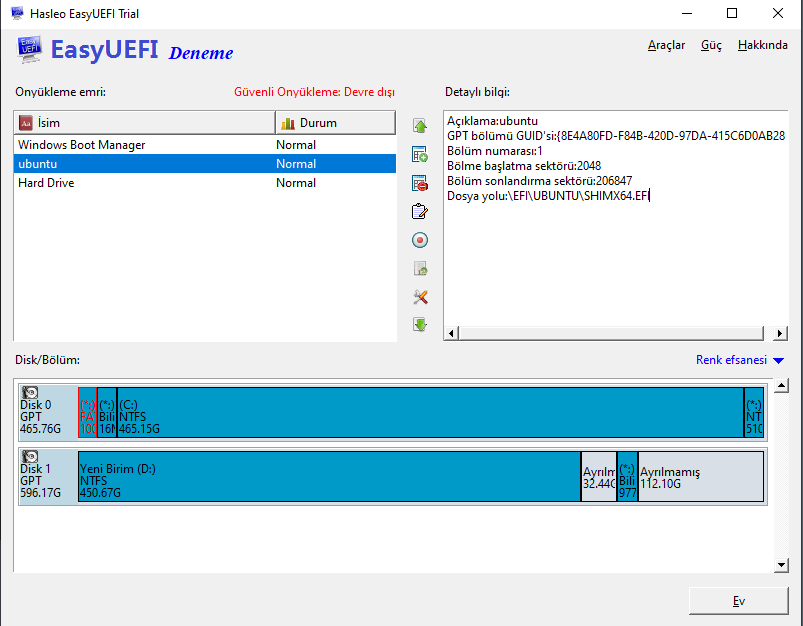Click the Açıklama:ubuntu detail line
This screenshot has height=626, width=803.
492,121
